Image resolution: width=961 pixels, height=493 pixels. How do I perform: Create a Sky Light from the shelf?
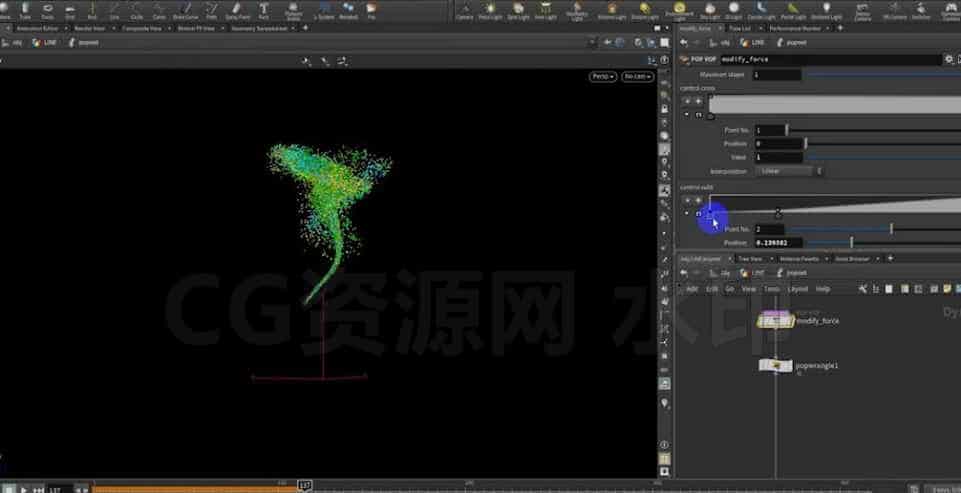coord(710,10)
